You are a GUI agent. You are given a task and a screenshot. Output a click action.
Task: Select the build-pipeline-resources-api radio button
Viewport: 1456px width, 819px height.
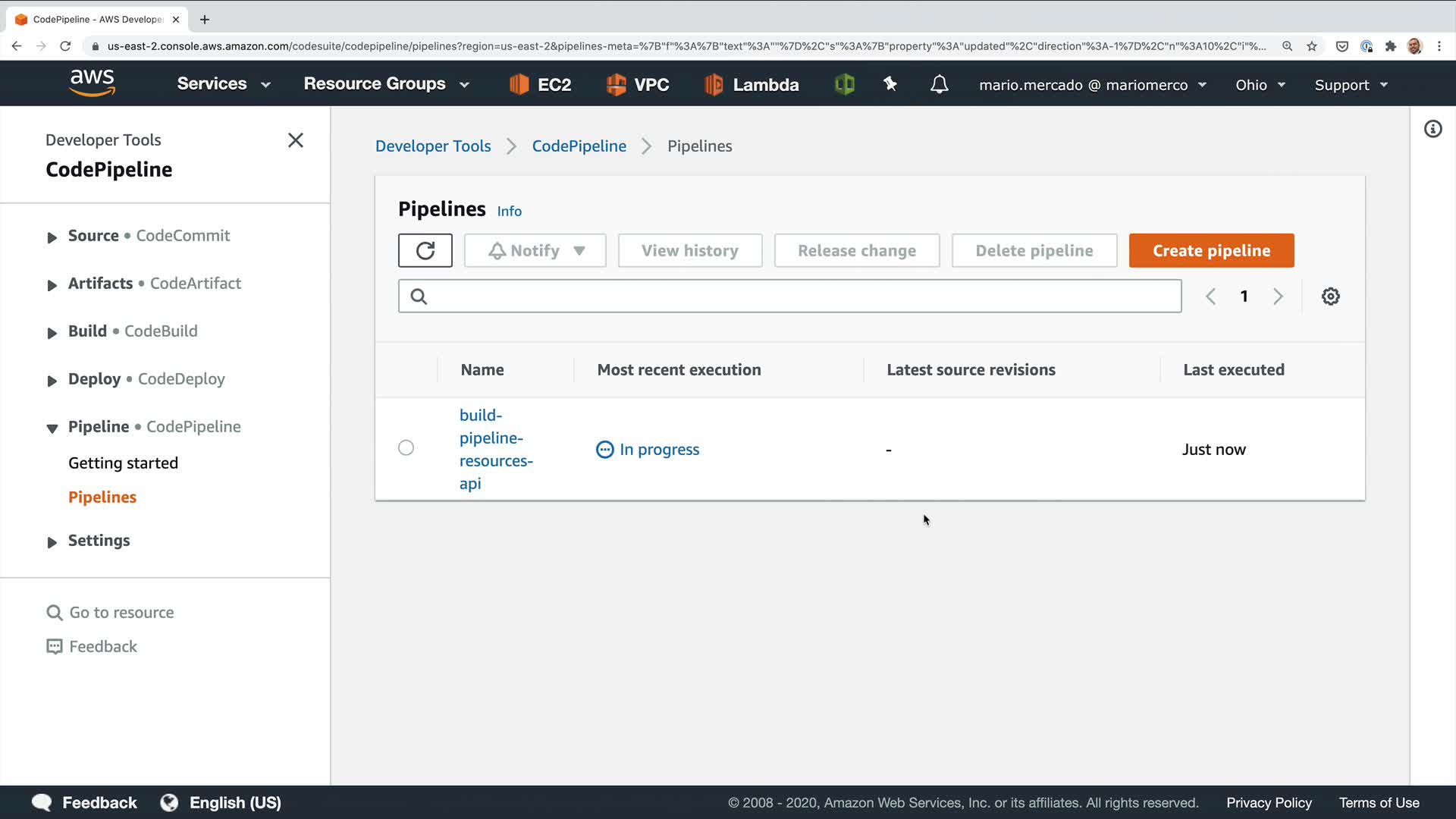click(406, 448)
